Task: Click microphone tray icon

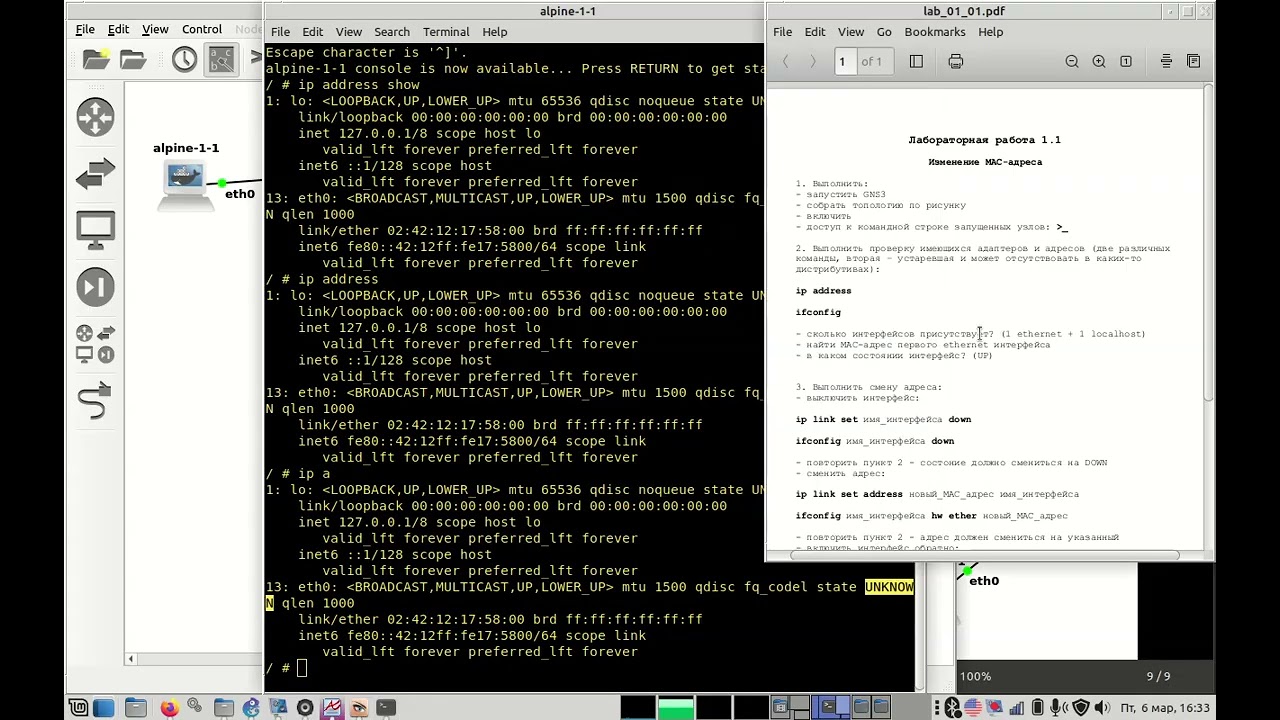Action: [1059, 708]
